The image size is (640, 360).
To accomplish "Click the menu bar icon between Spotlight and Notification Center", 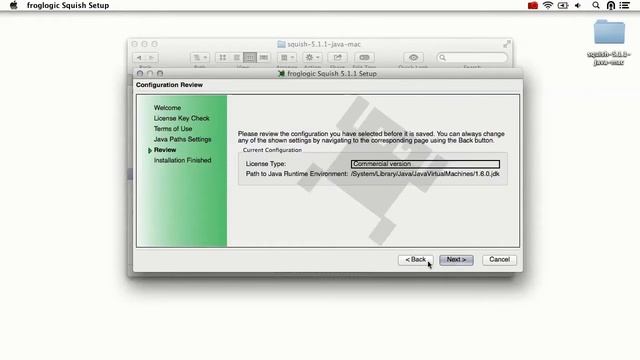I will (x=611, y=5).
